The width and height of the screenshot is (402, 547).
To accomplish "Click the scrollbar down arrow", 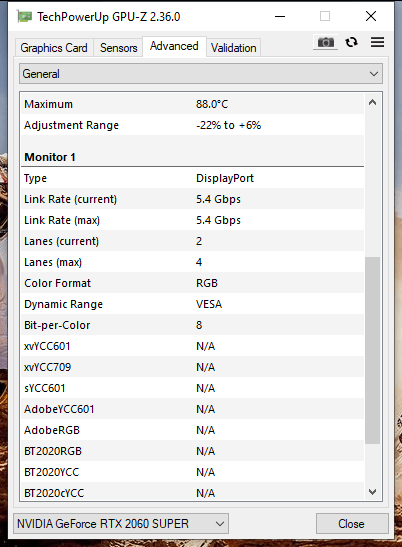I will 372,492.
